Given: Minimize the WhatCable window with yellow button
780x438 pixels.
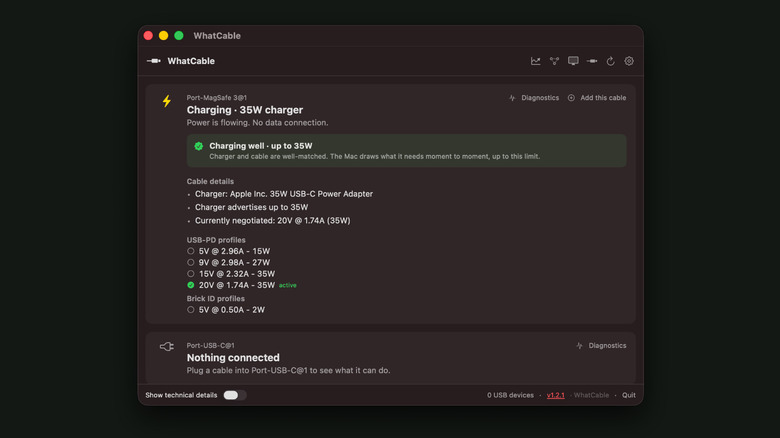Looking at the screenshot, I should 164,36.
